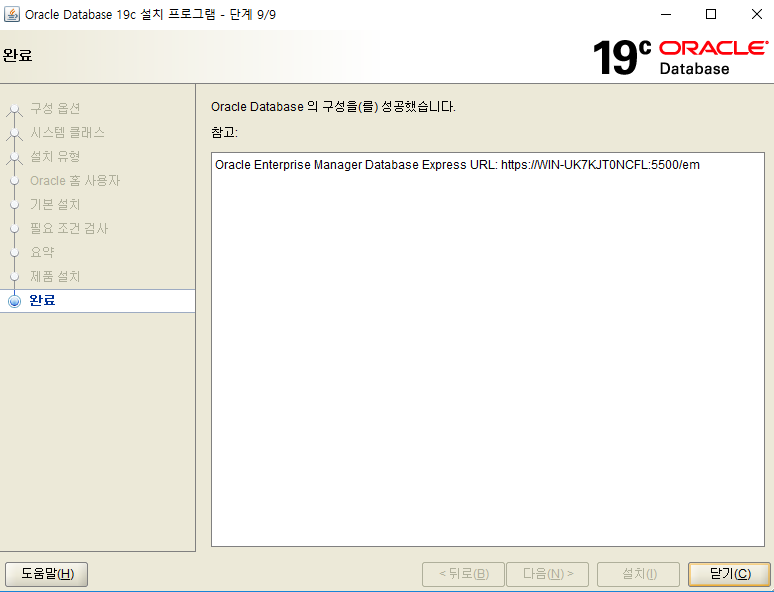
Task: Click the installer window title text
Action: pos(150,14)
